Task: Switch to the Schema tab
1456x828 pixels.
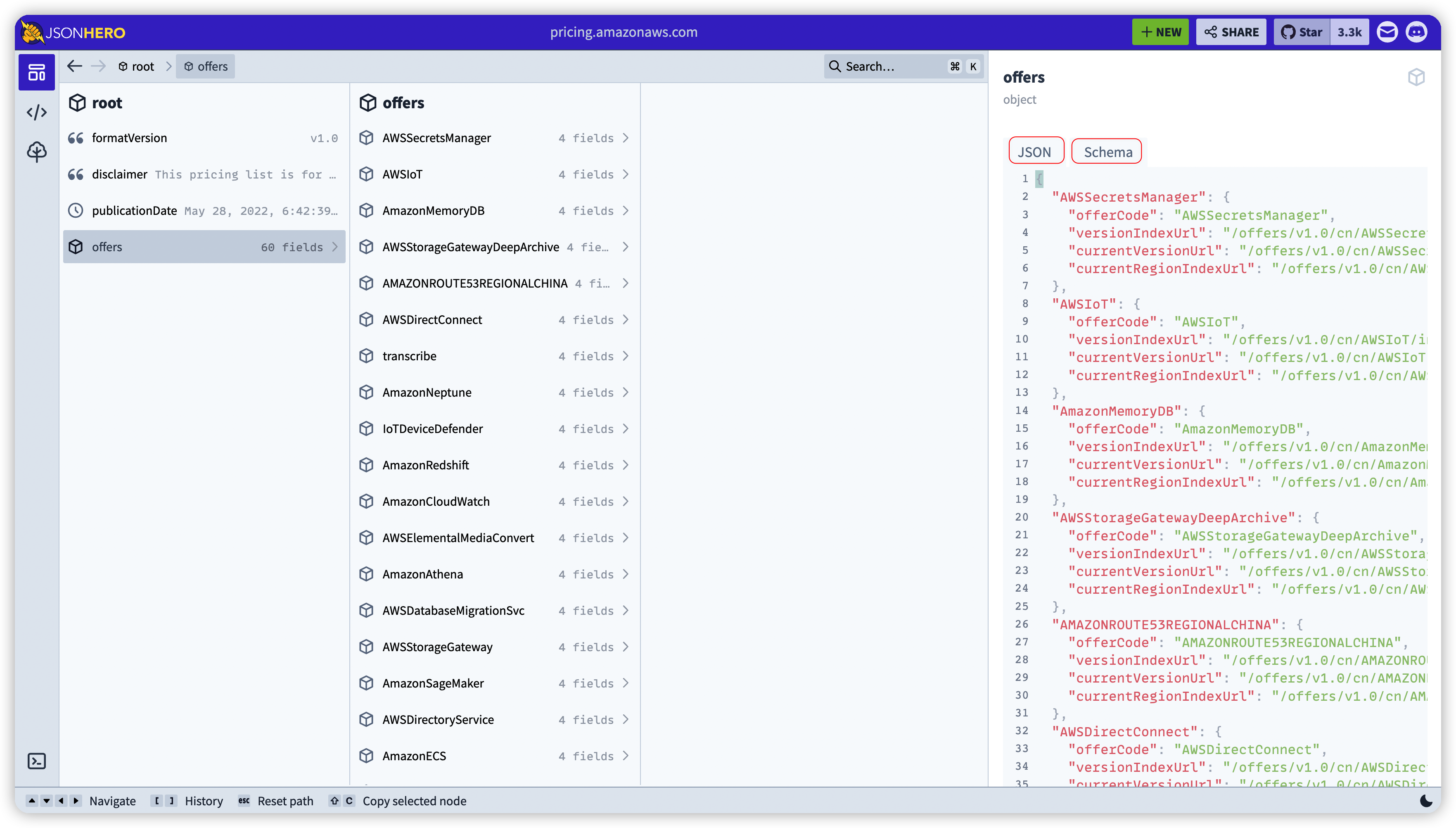Action: tap(1107, 152)
